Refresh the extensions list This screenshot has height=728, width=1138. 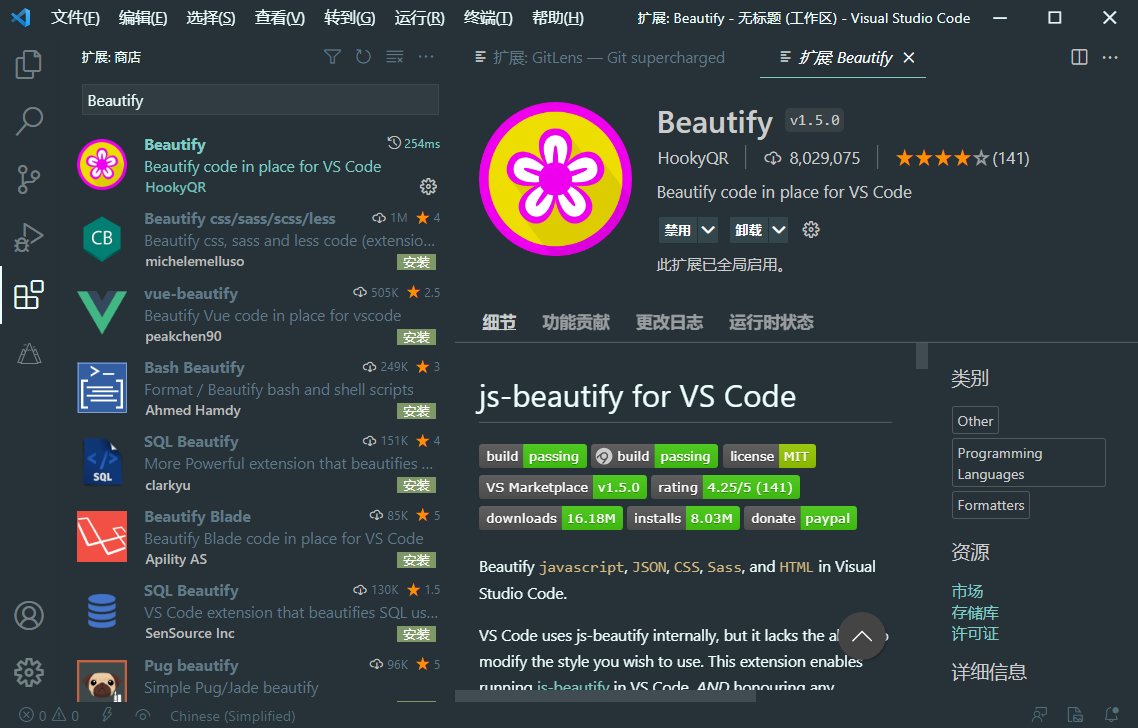click(363, 57)
